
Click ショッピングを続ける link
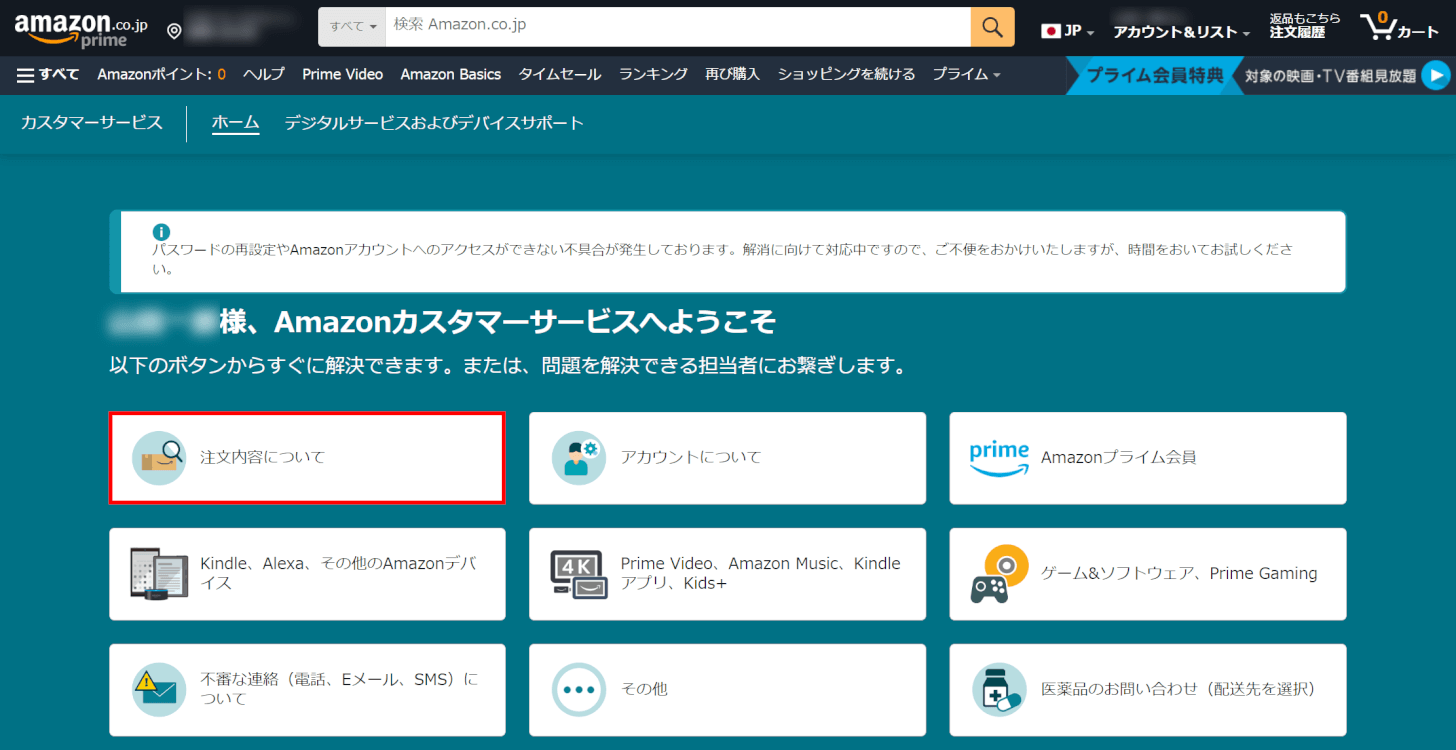point(846,74)
